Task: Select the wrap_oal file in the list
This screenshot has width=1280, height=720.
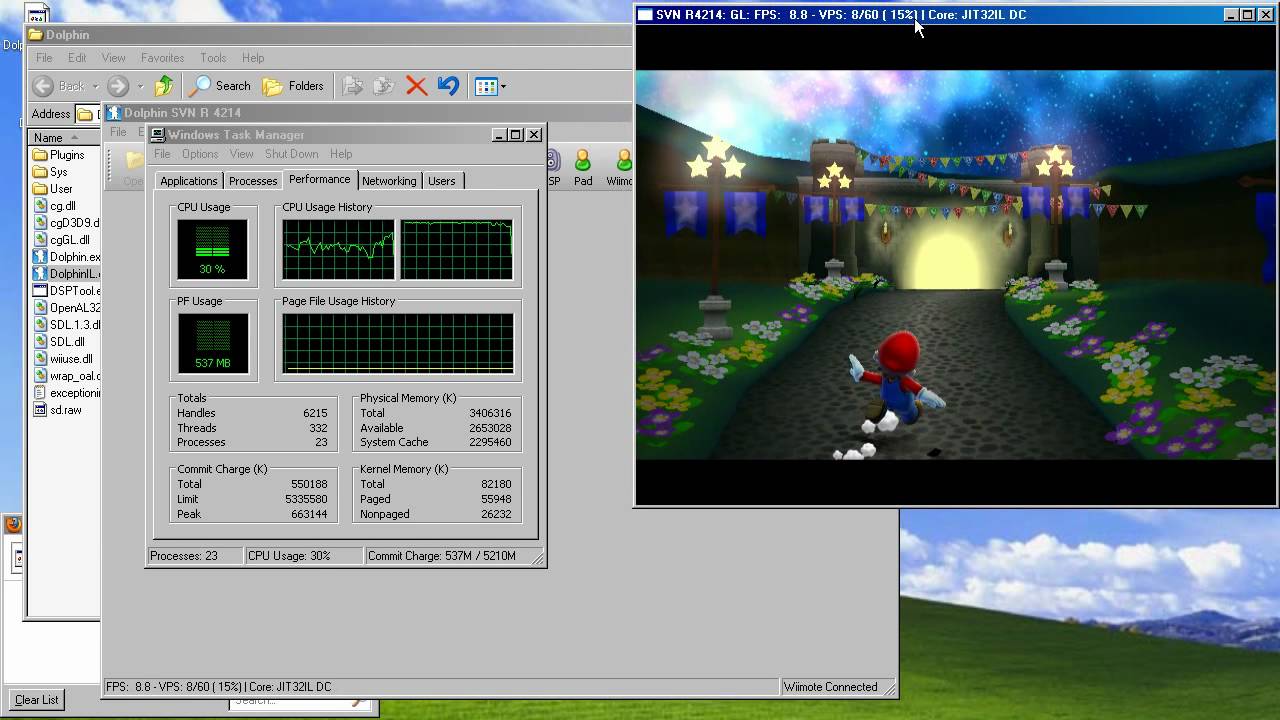Action: [x=66, y=376]
